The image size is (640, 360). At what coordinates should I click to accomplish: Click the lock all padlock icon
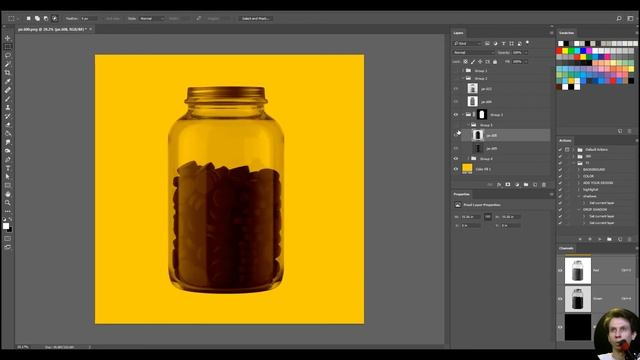(x=495, y=62)
